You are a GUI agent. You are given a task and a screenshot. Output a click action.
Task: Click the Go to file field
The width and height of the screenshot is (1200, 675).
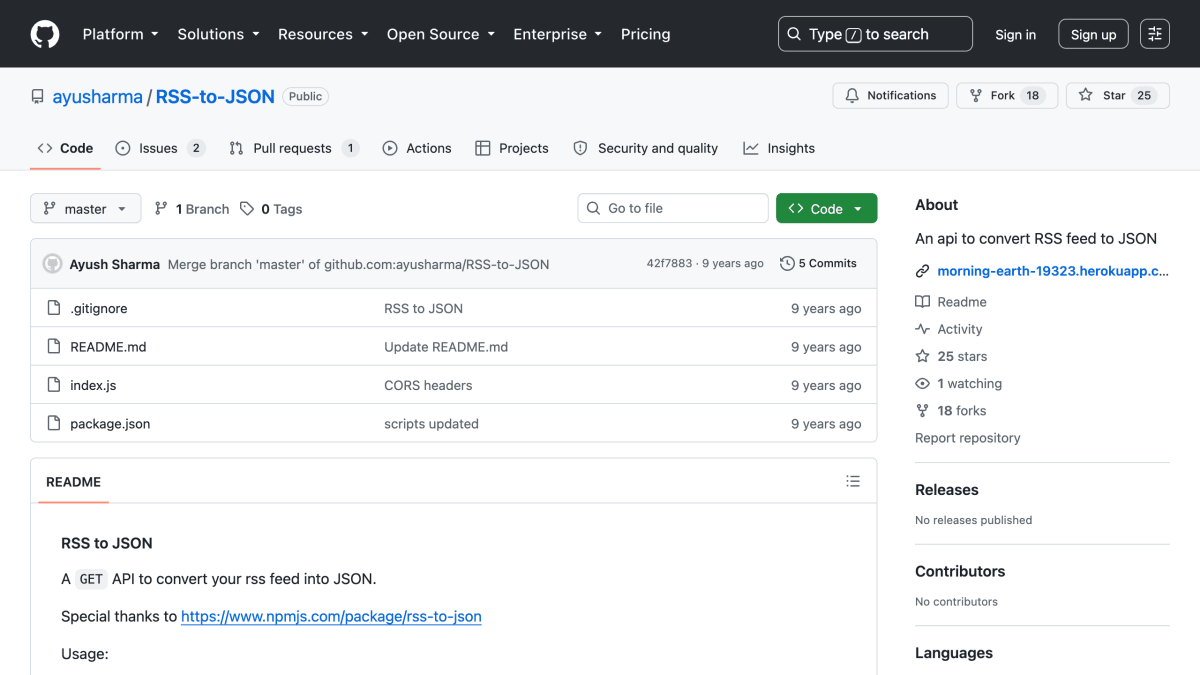(x=673, y=208)
